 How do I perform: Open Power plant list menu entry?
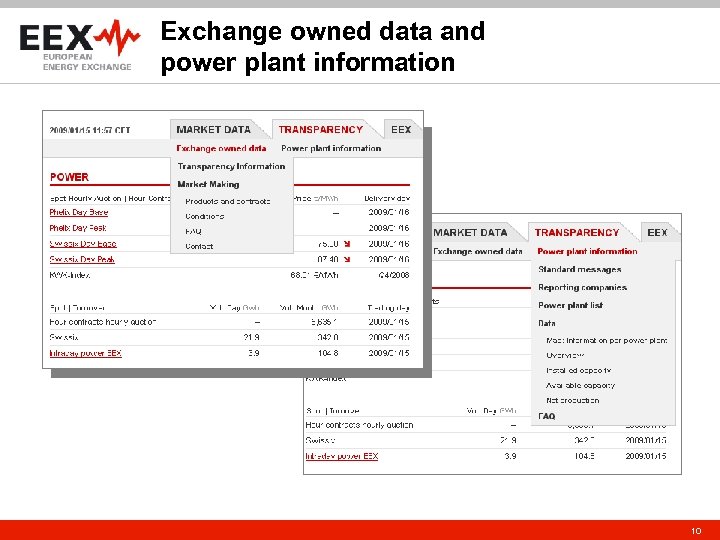click(570, 305)
